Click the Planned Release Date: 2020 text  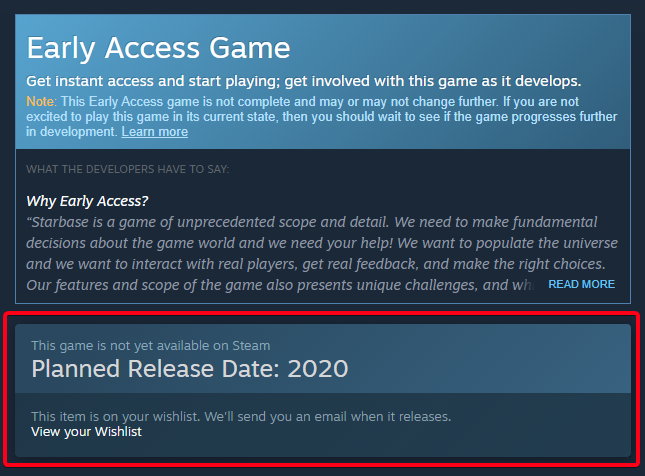pos(190,368)
